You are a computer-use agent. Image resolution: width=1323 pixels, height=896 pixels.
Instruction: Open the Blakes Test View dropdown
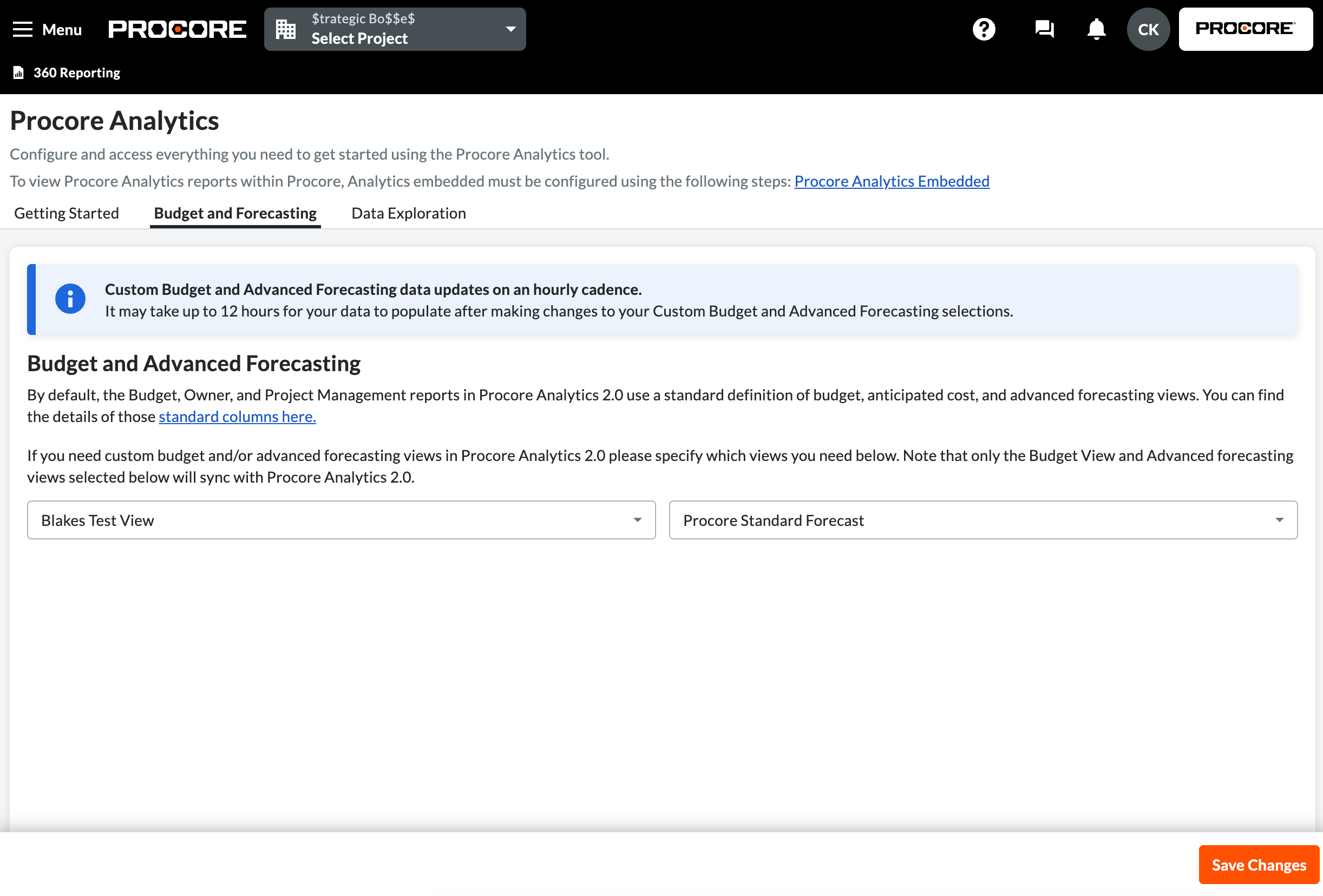click(x=341, y=520)
